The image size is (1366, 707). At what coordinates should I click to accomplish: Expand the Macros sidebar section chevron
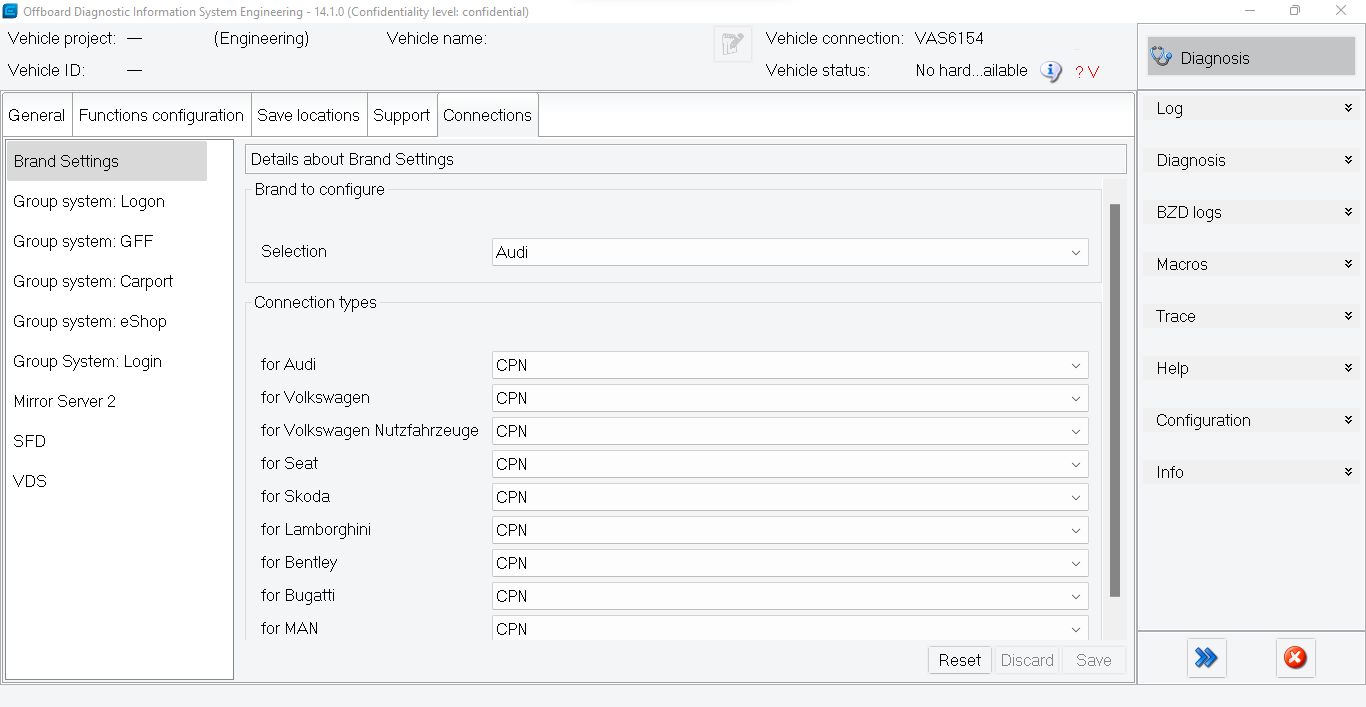[x=1346, y=264]
